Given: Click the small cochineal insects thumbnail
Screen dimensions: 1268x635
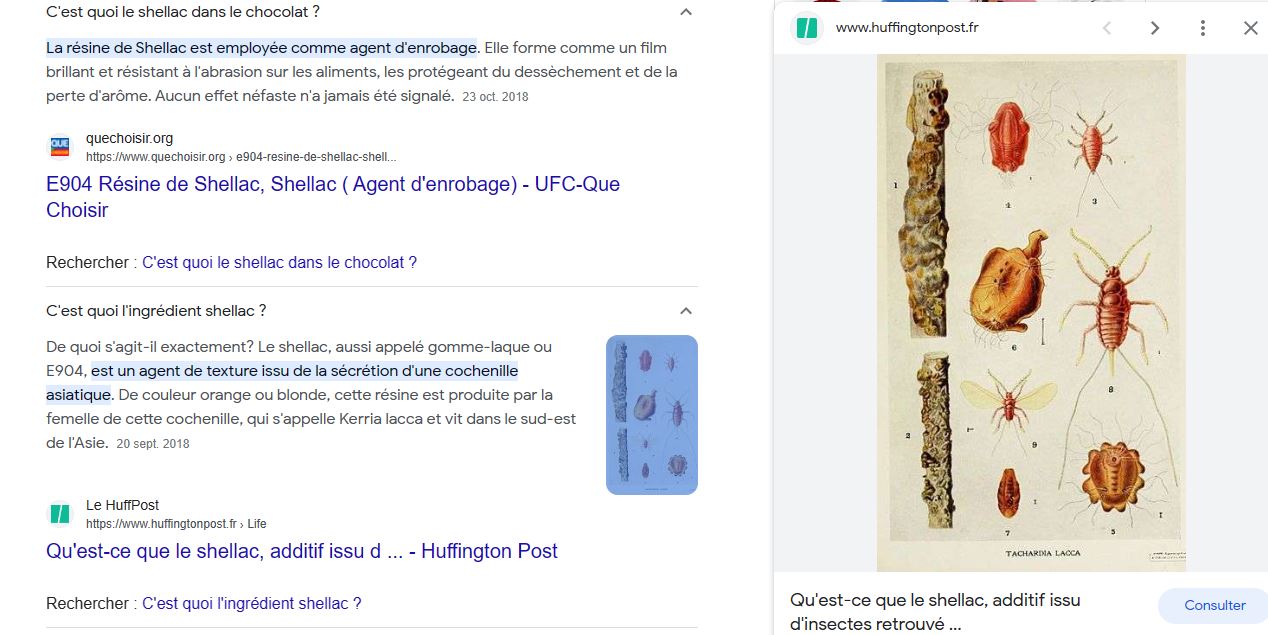Looking at the screenshot, I should 652,415.
